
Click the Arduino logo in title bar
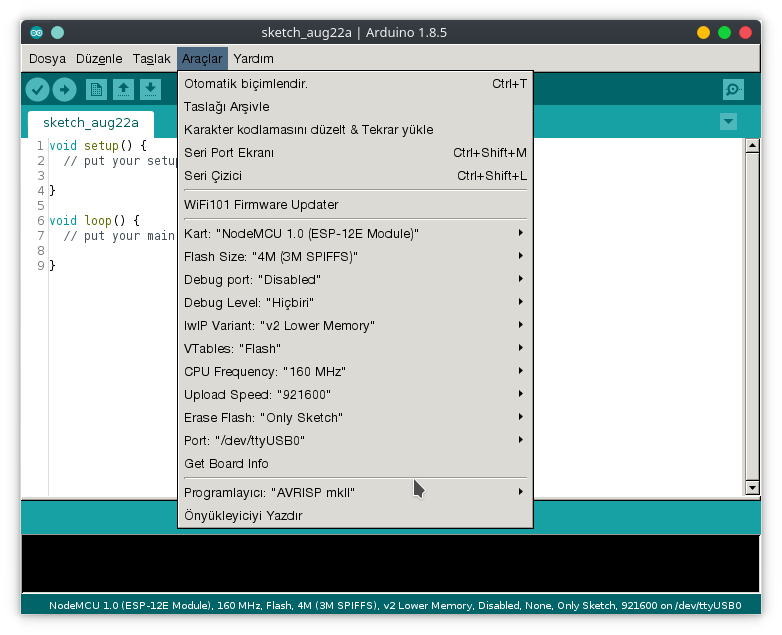tap(37, 32)
